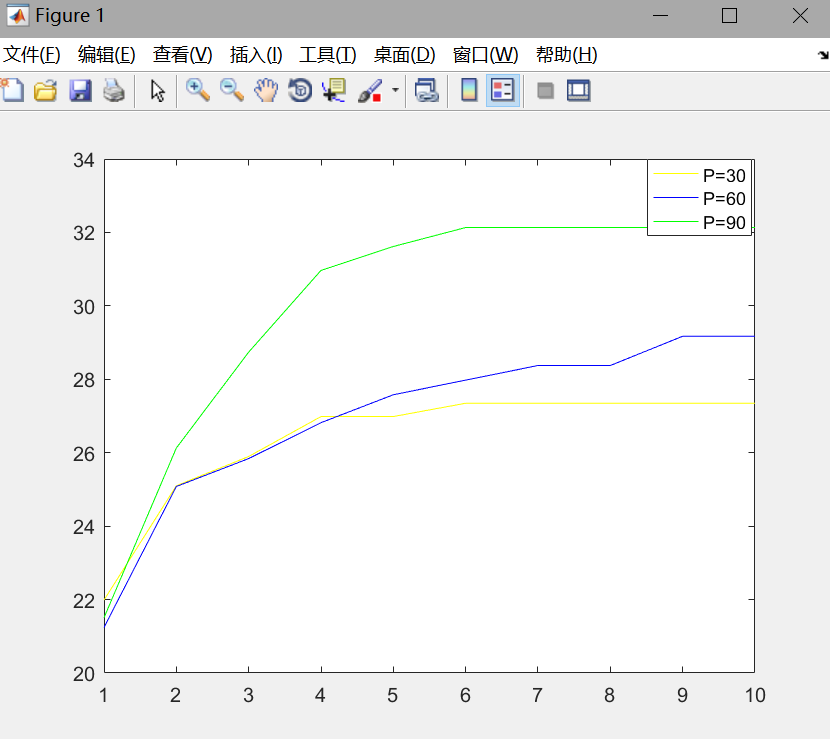Expand the Brush tool color dropdown arrow
The width and height of the screenshot is (830, 739).
click(395, 91)
